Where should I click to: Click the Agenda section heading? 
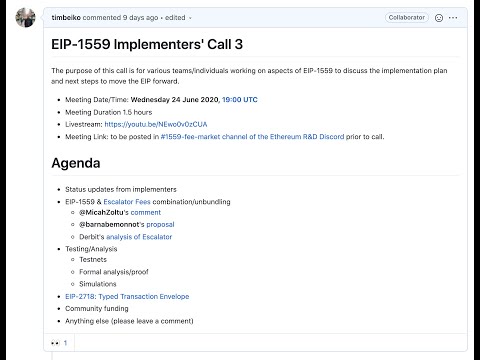click(x=76, y=163)
